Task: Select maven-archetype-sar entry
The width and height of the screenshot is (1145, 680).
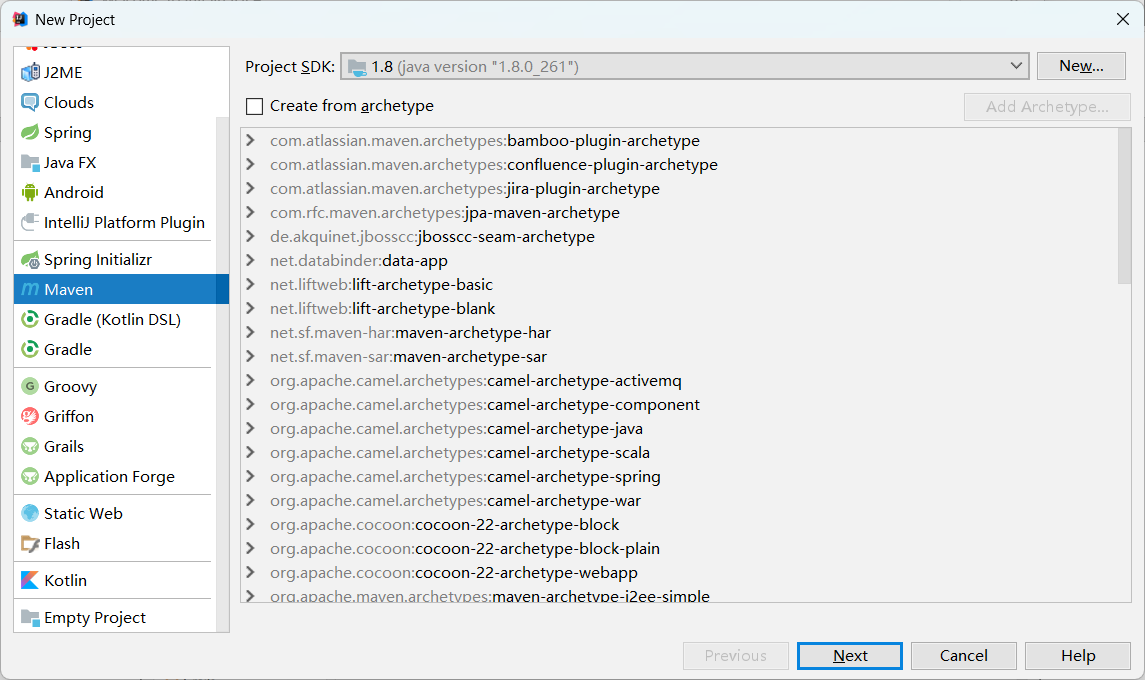Action: click(408, 356)
